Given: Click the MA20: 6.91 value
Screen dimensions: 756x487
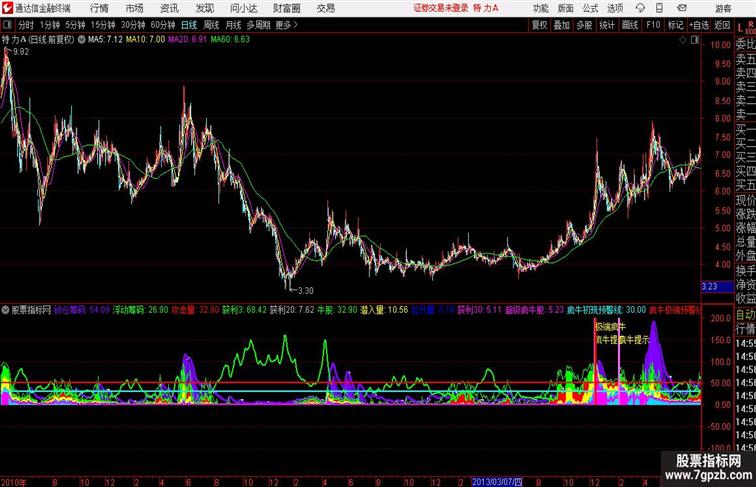Looking at the screenshot, I should pyautogui.click(x=188, y=40).
